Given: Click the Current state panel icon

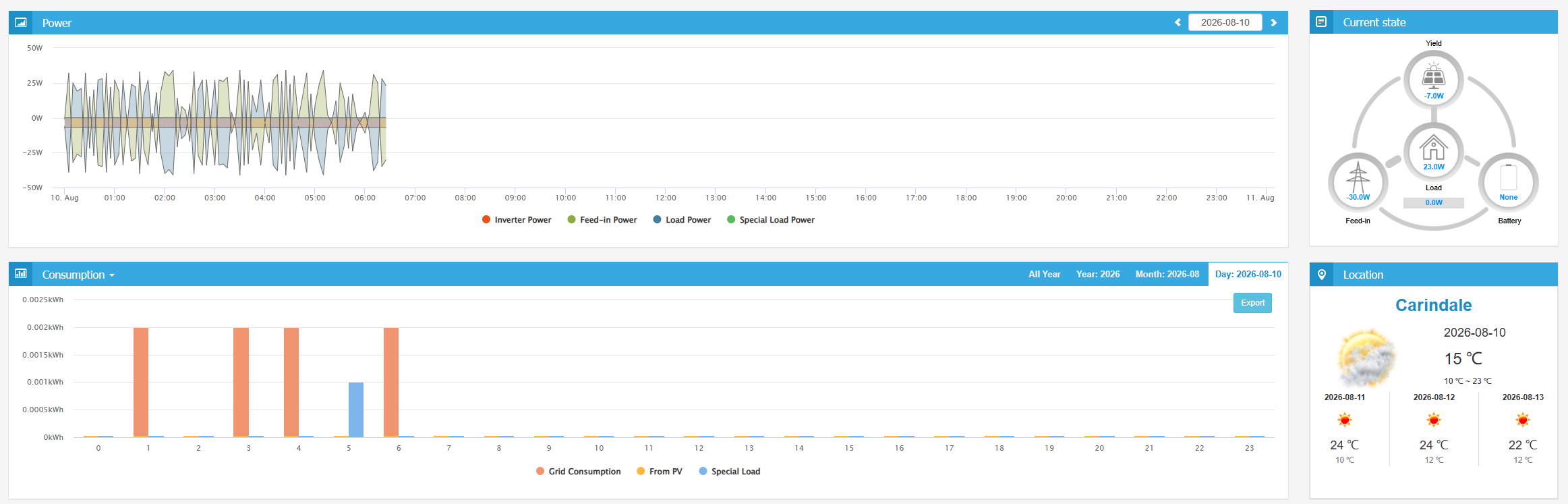Looking at the screenshot, I should [x=1321, y=22].
